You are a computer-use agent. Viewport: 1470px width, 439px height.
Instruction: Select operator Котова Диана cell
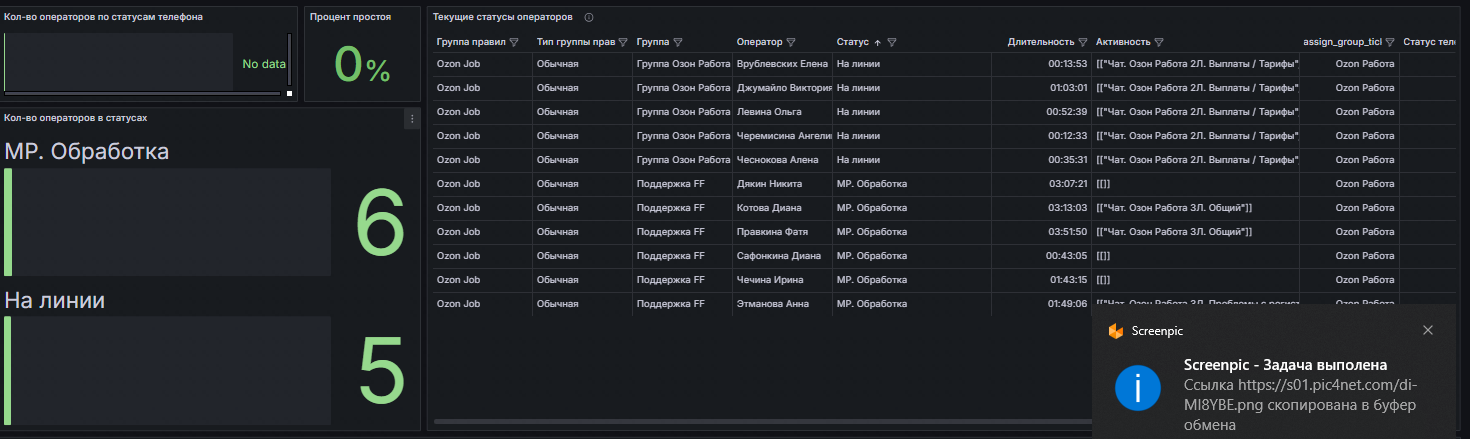782,208
